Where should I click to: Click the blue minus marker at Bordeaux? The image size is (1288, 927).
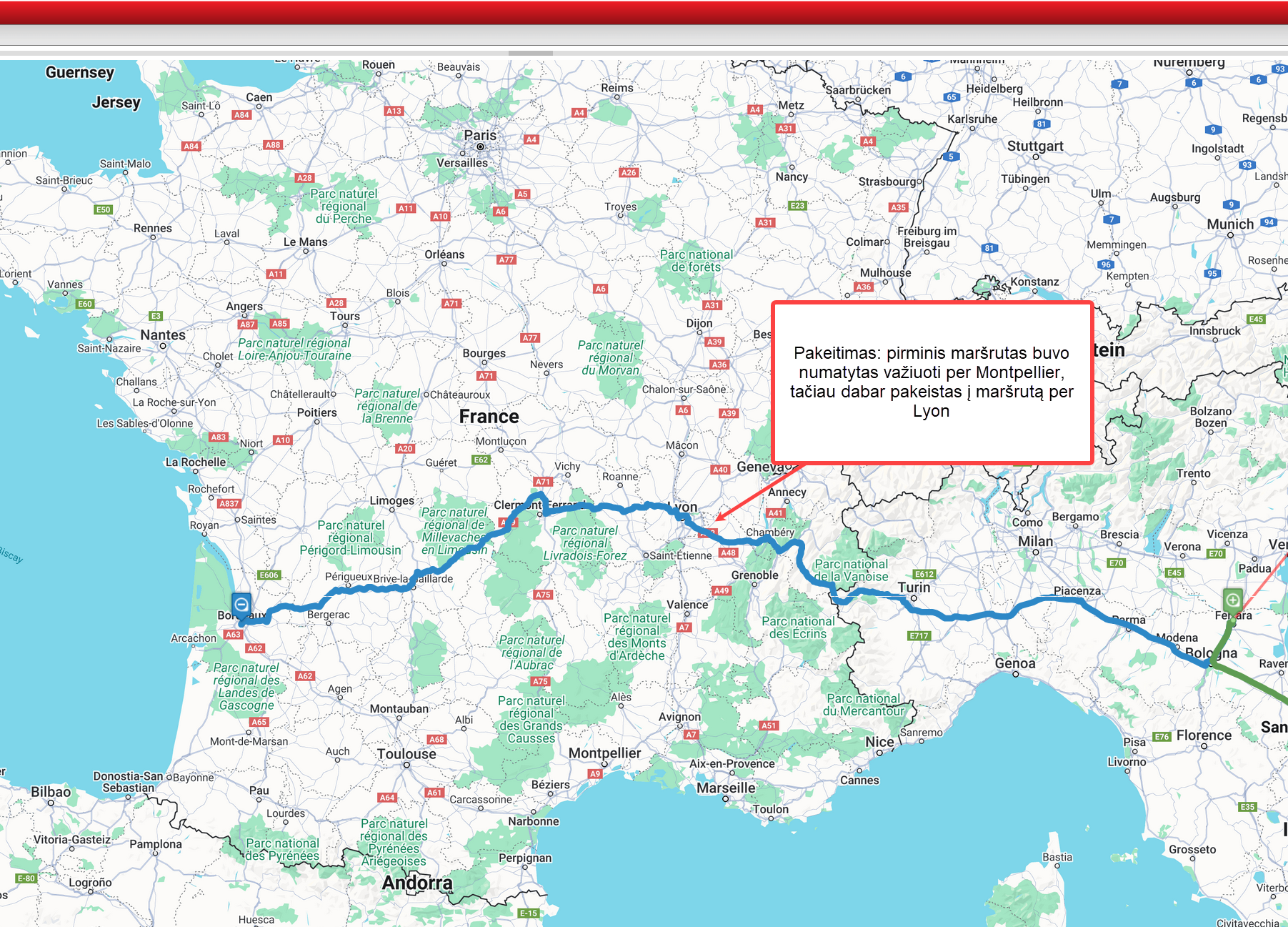pos(241,605)
